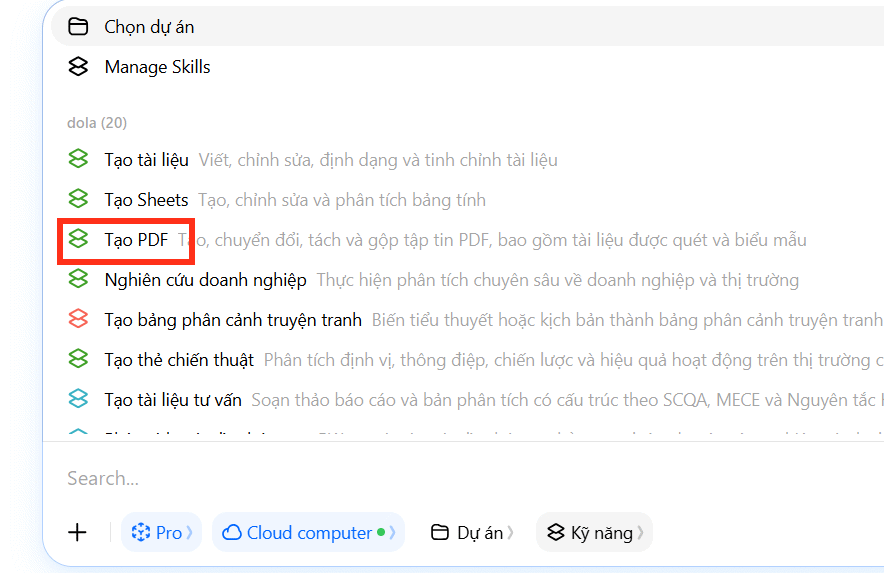The width and height of the screenshot is (884, 573).
Task: Click the Dự án label
Action: coord(480,533)
